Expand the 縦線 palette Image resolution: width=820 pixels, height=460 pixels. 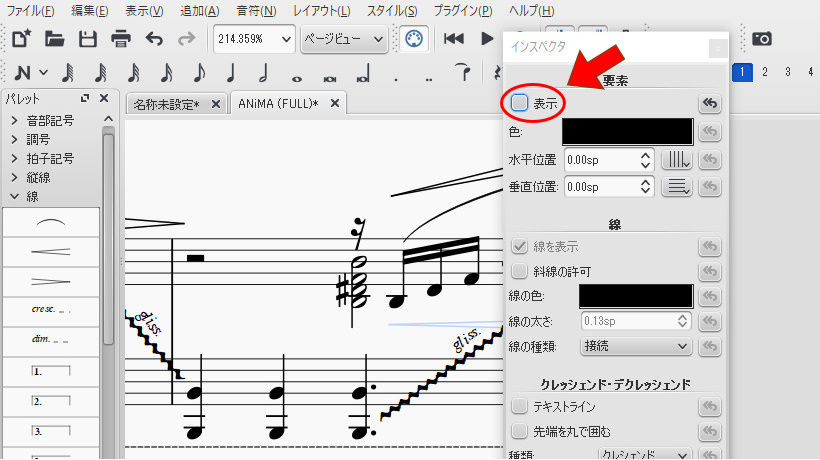(x=15, y=178)
